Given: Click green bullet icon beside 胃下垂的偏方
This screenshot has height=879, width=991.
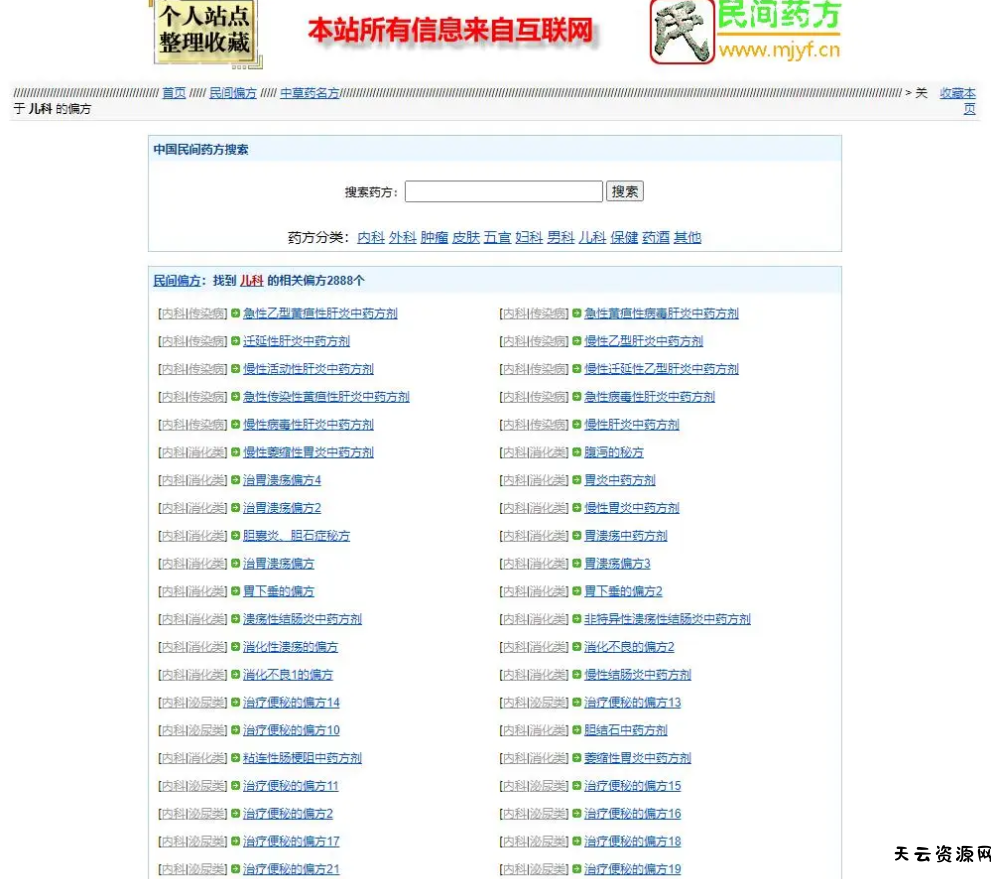Looking at the screenshot, I should point(233,591).
